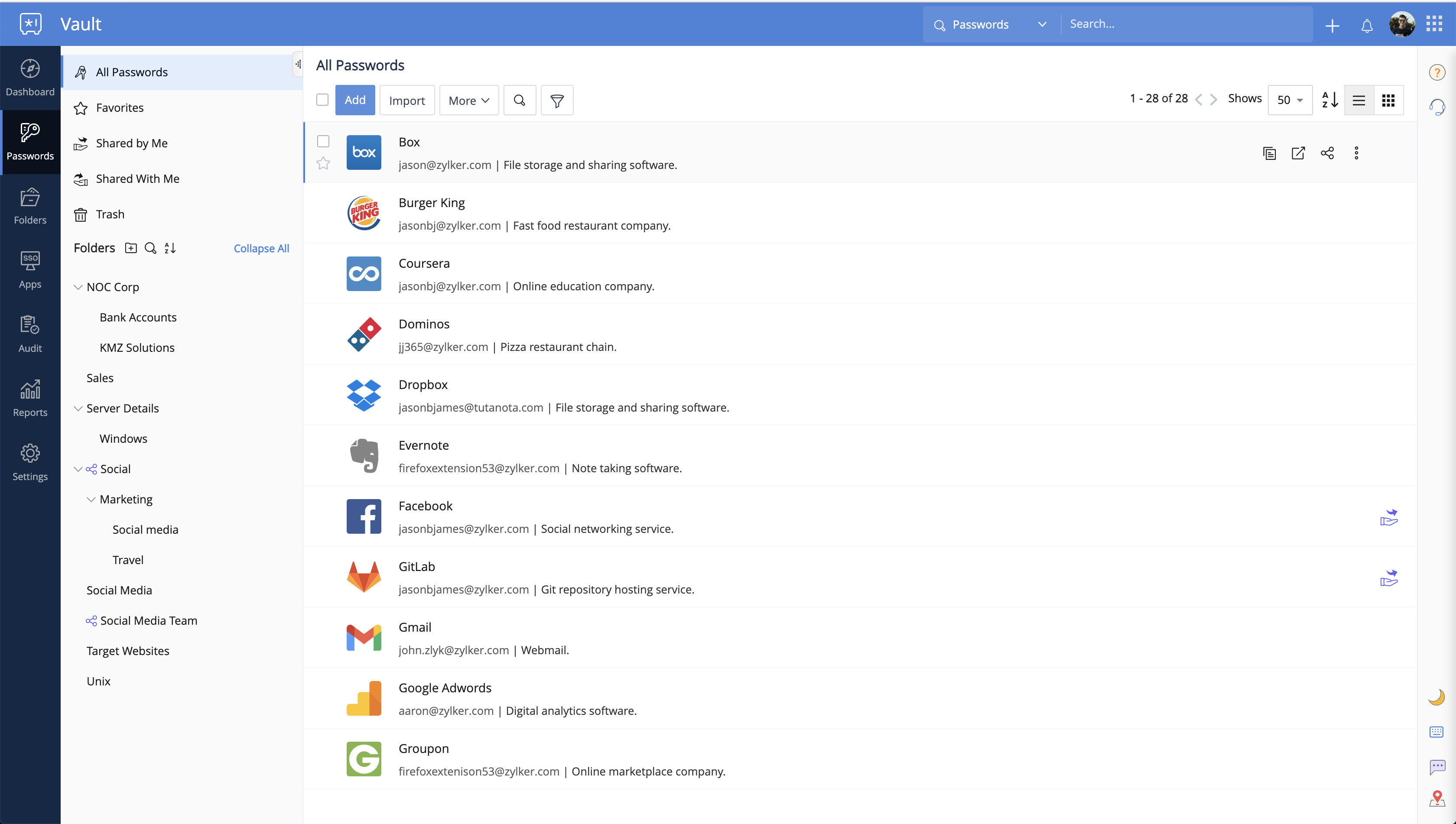The height and width of the screenshot is (824, 1456).
Task: Enable dark mode with the moon icon
Action: tap(1437, 696)
